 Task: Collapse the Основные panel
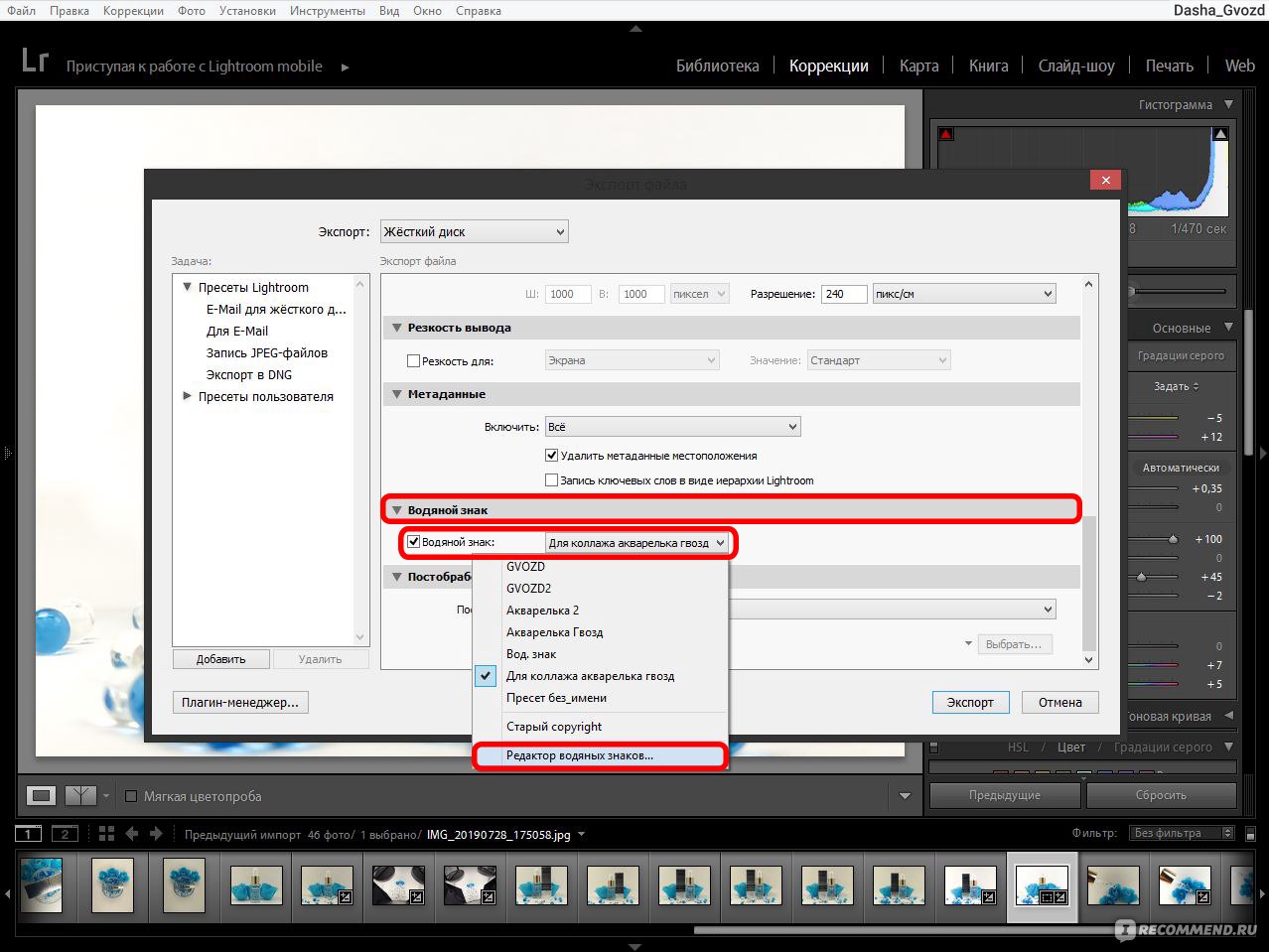(1228, 328)
